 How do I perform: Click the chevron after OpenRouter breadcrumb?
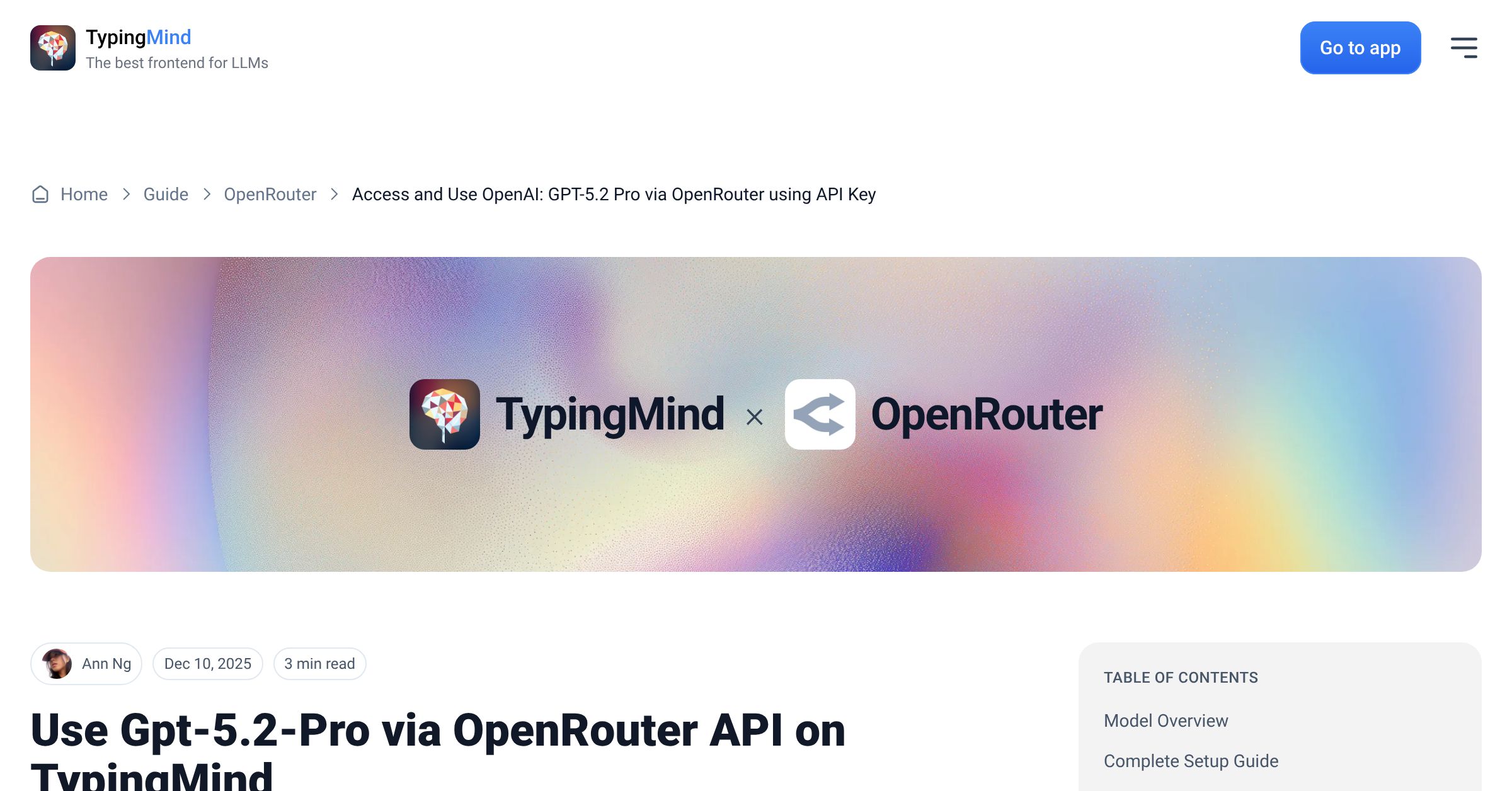tap(335, 195)
